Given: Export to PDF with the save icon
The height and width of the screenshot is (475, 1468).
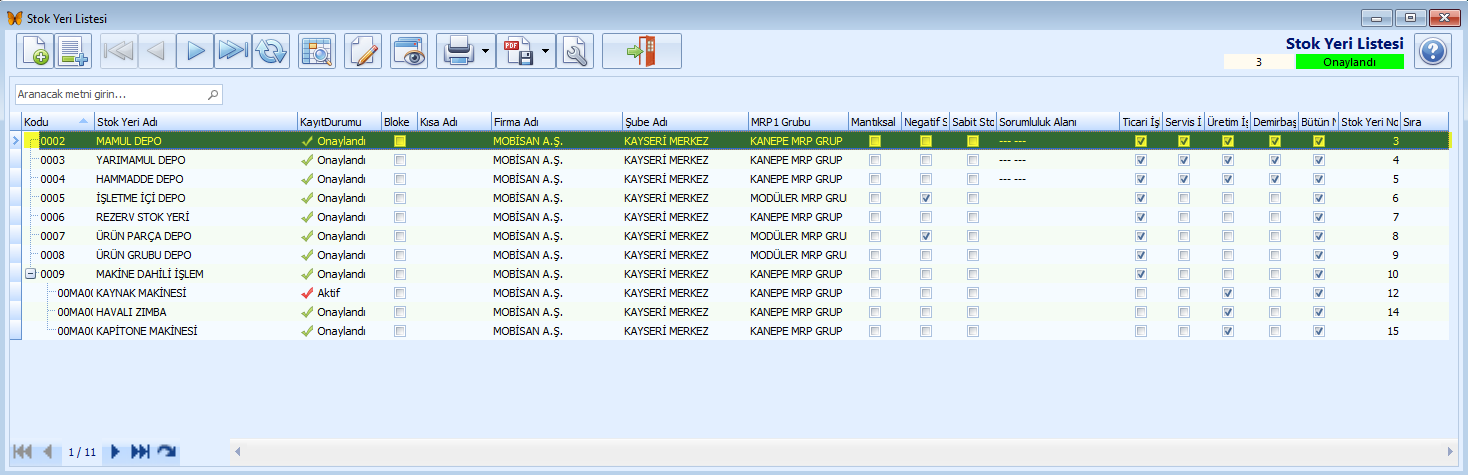Looking at the screenshot, I should click(x=518, y=51).
